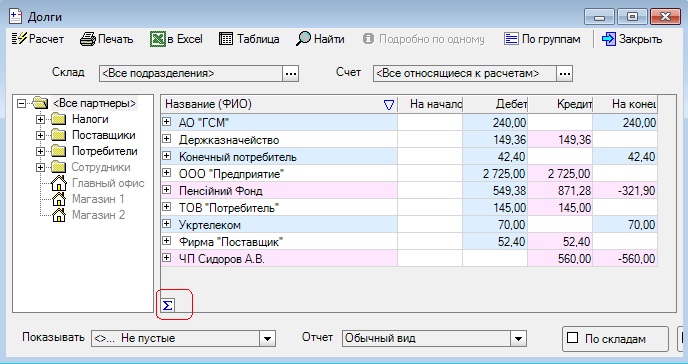Viewport: 688px width, 364px height.
Task: Click the Расчет lightning icon
Action: pyautogui.click(x=19, y=39)
